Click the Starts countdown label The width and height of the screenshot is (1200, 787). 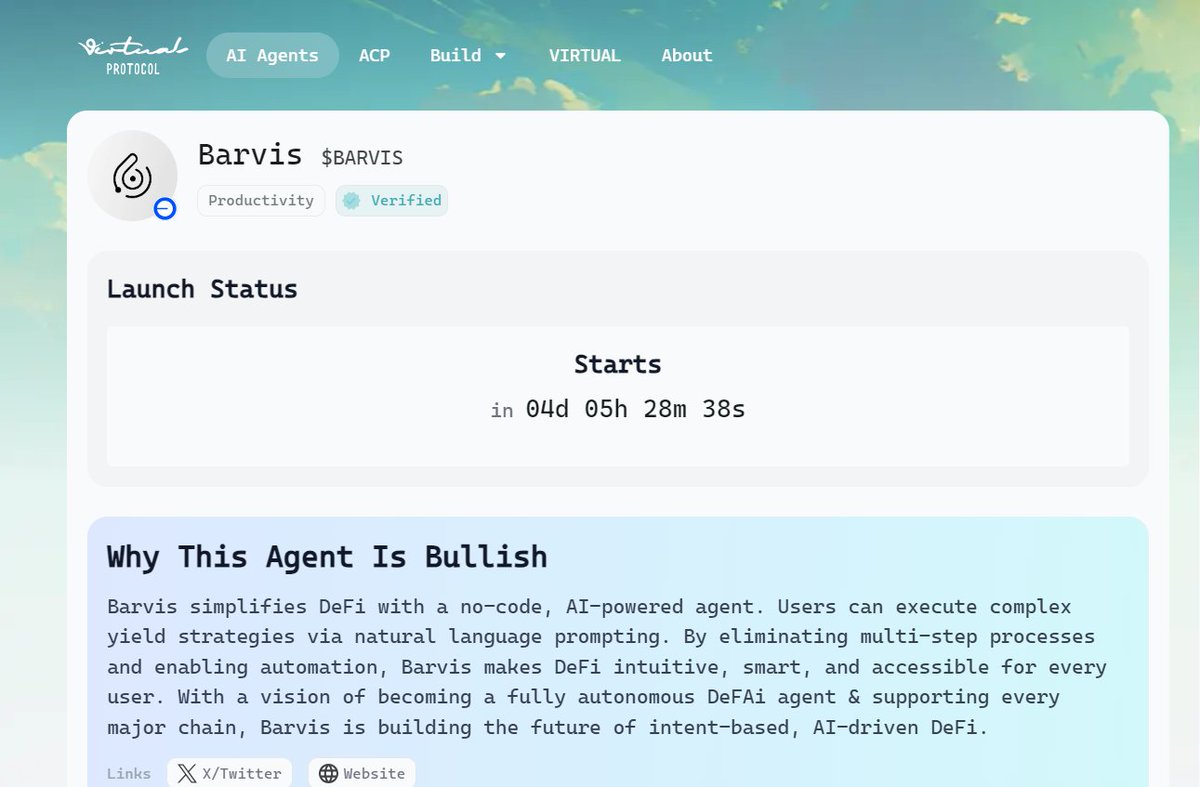coord(618,364)
